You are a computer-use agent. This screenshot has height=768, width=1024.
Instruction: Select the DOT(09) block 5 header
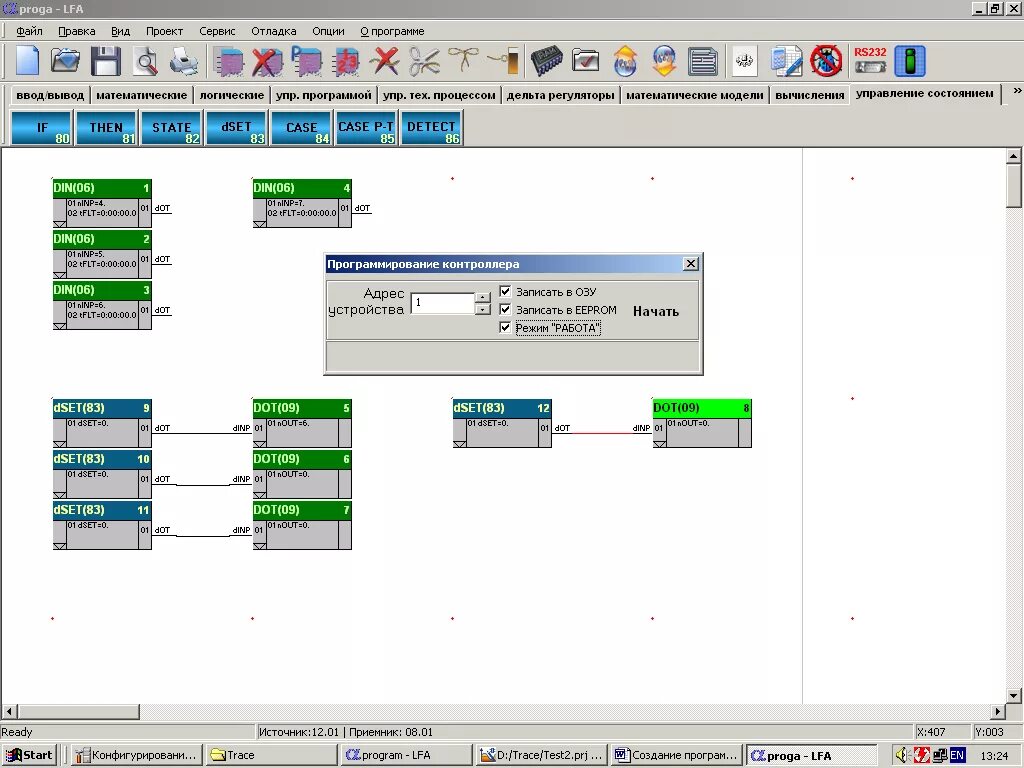tap(302, 408)
